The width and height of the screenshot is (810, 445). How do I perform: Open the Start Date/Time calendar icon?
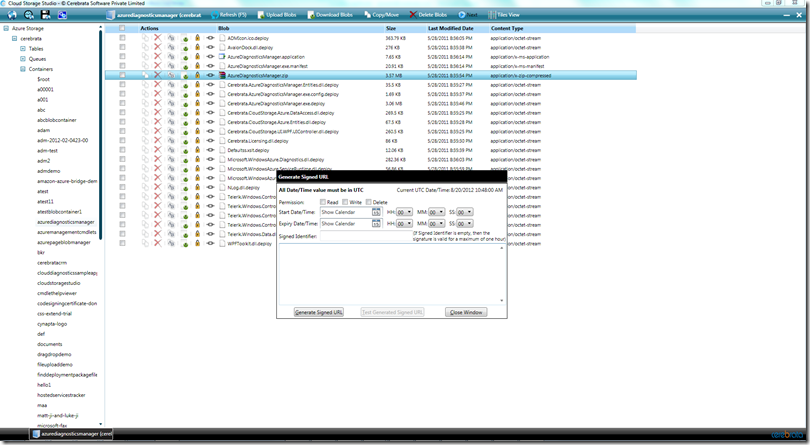[376, 212]
